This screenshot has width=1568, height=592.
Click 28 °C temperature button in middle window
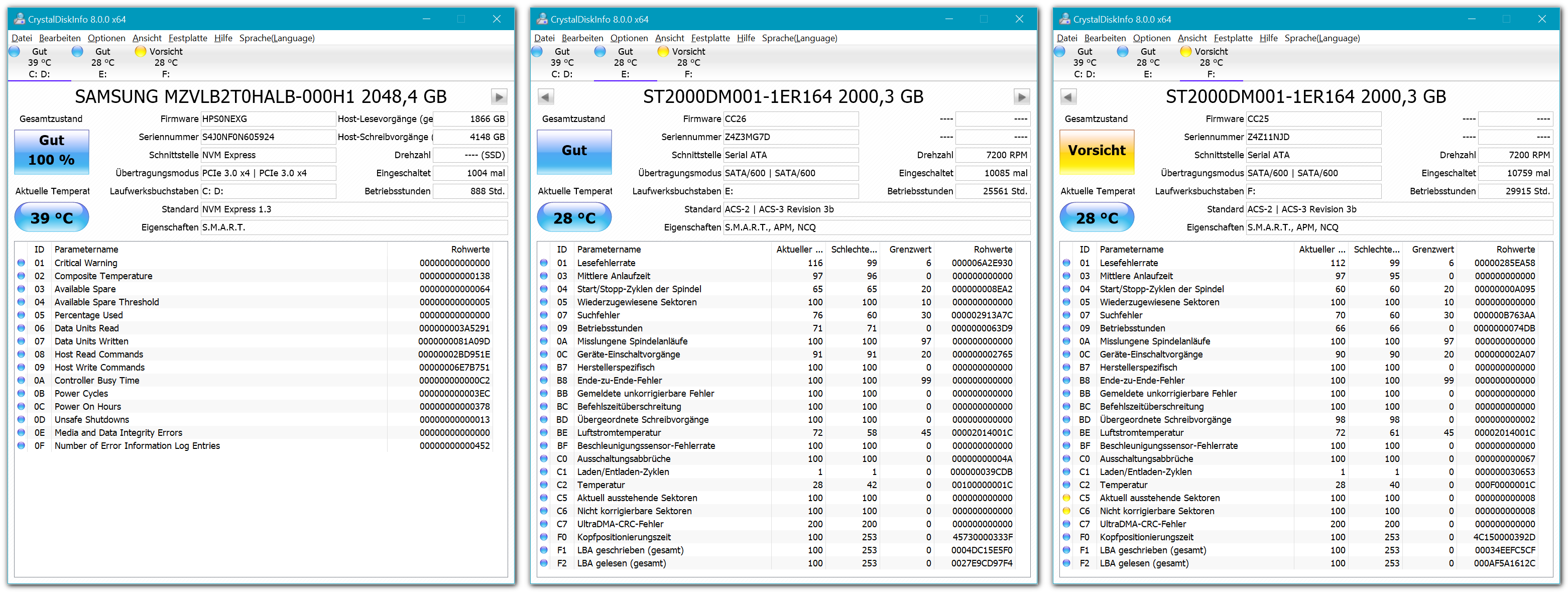pyautogui.click(x=574, y=217)
